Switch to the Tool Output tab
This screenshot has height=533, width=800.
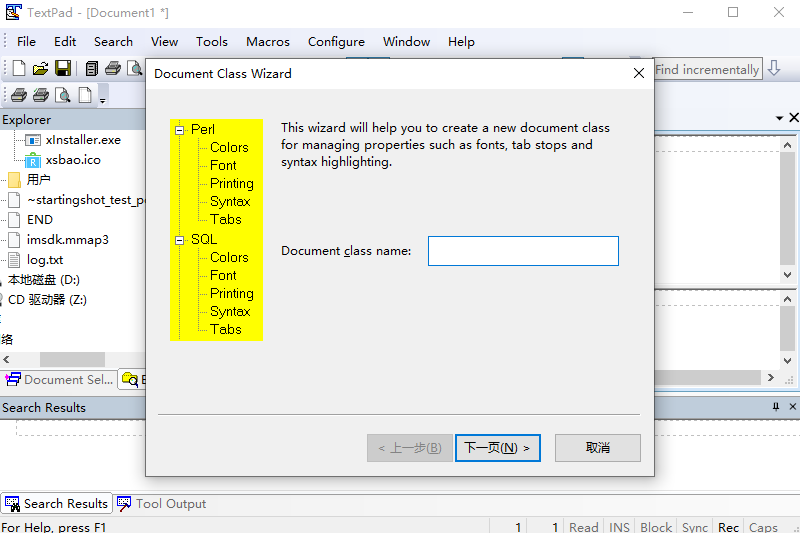[161, 504]
